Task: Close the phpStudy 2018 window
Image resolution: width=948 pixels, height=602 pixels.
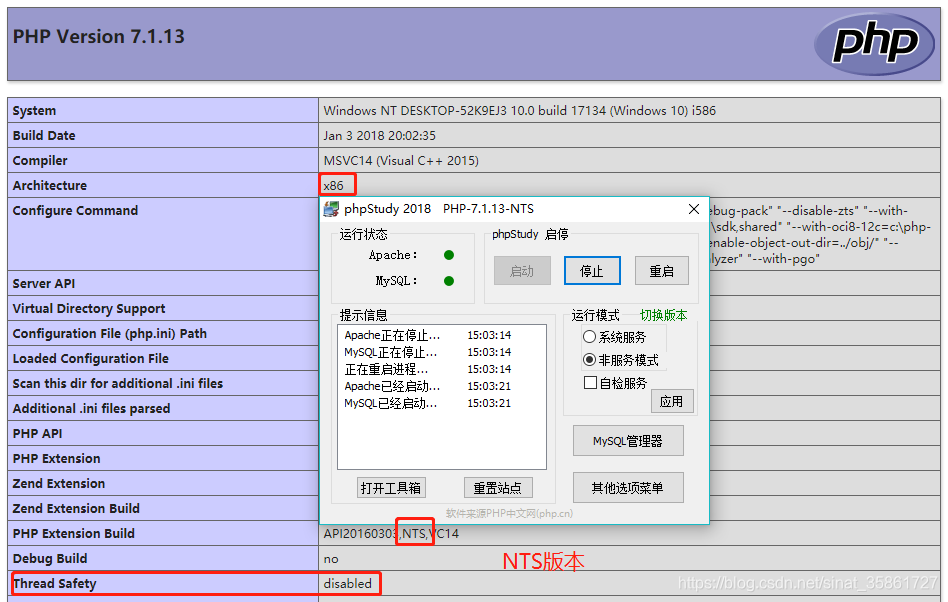Action: coord(693,209)
